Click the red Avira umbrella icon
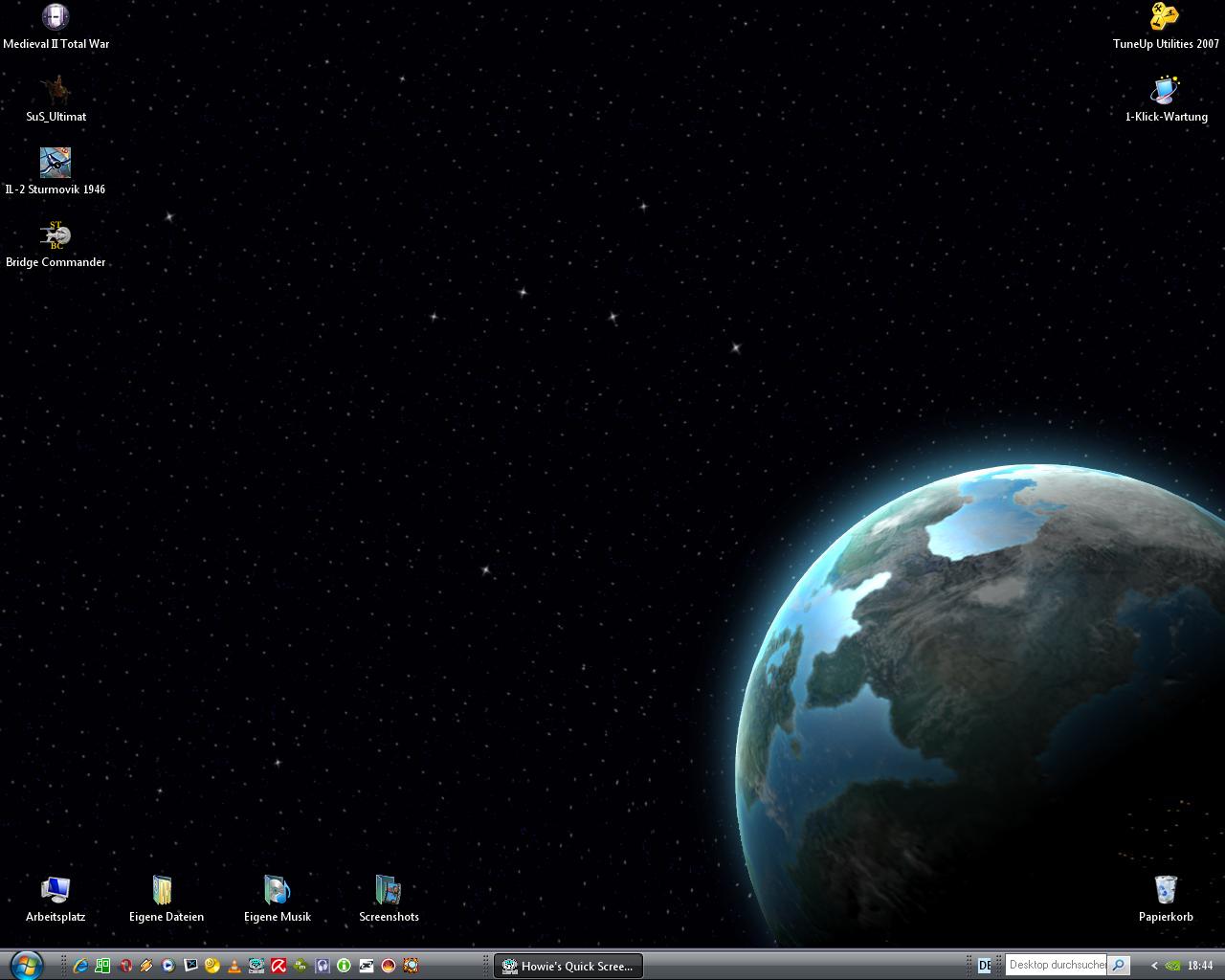Viewport: 1225px width, 980px height. click(x=278, y=966)
